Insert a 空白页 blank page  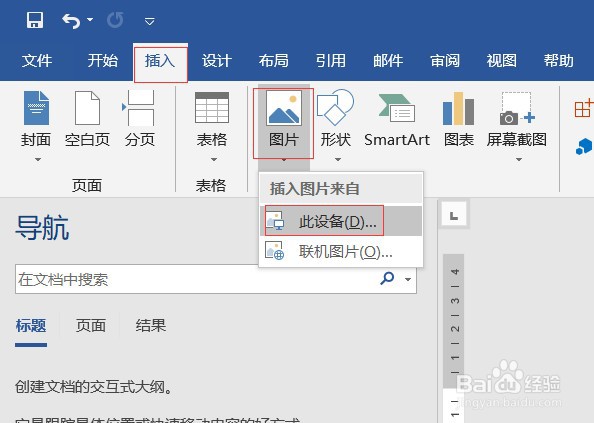(x=87, y=119)
